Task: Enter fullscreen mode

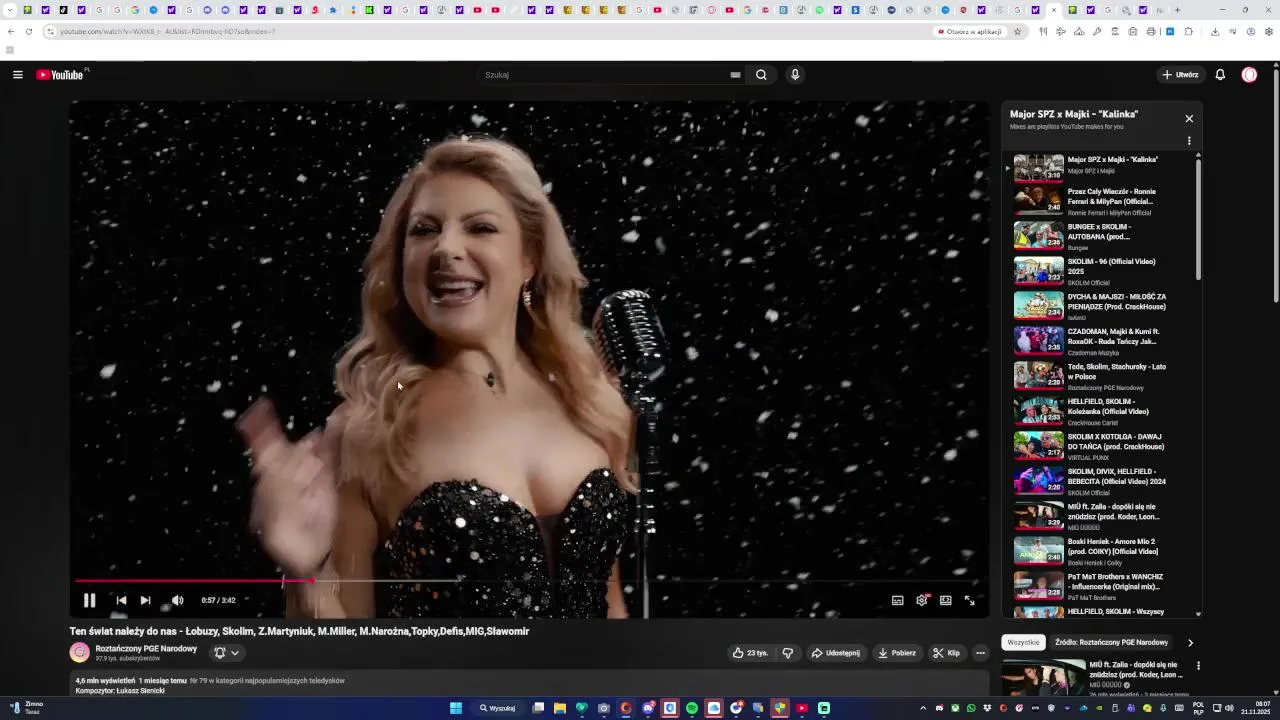Action: coord(969,600)
